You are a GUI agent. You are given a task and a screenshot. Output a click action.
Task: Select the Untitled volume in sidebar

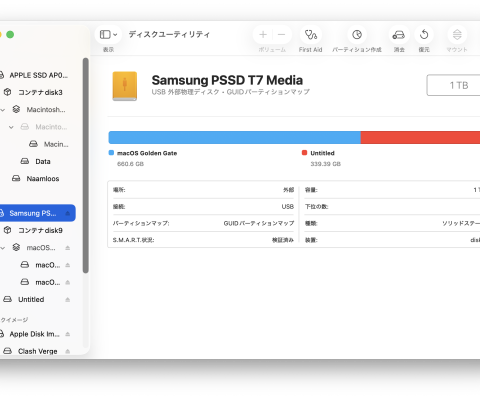31,299
